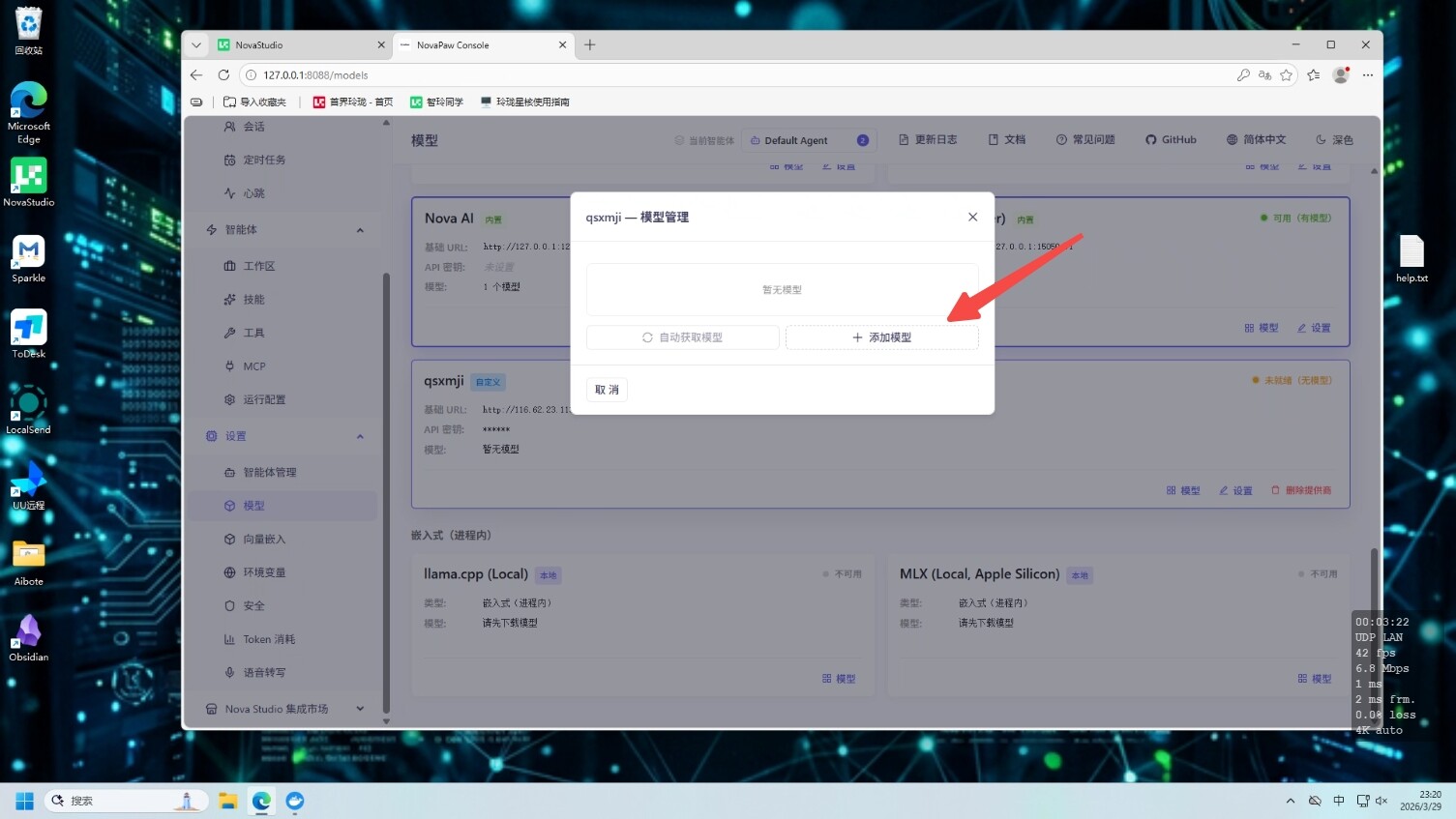Toggle 深色 dark mode theme
The width and height of the screenshot is (1456, 819).
(x=1334, y=140)
